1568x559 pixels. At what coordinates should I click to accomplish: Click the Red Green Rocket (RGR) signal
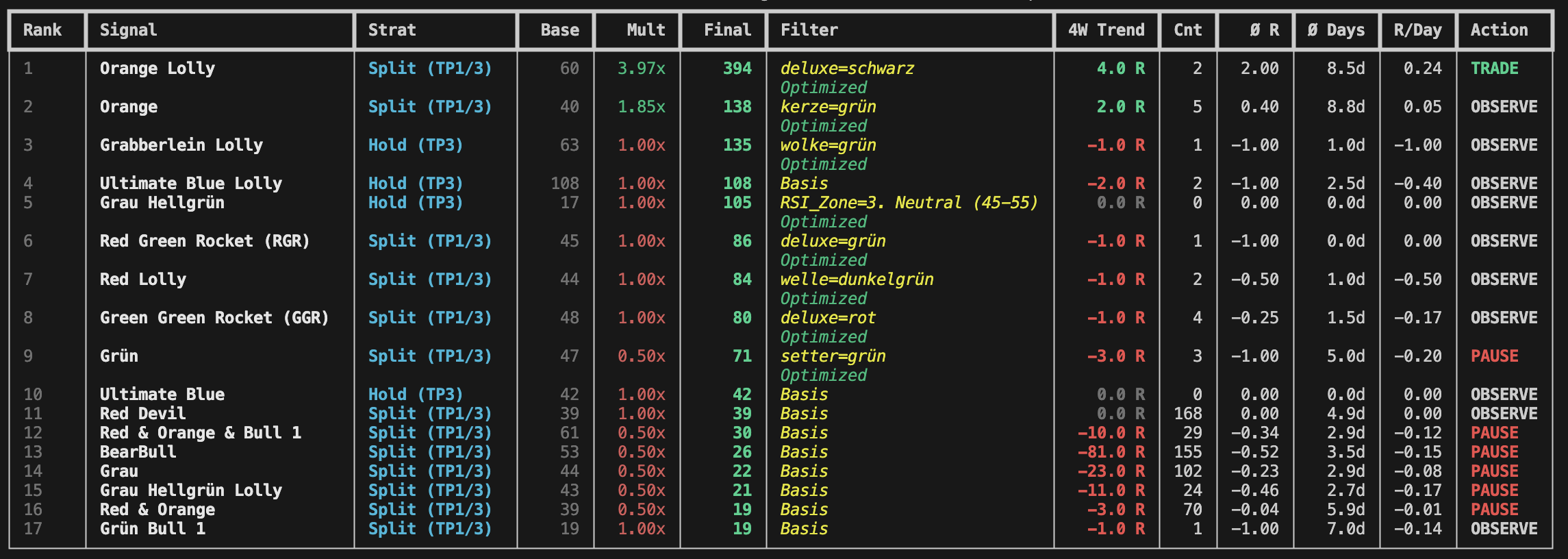[205, 241]
